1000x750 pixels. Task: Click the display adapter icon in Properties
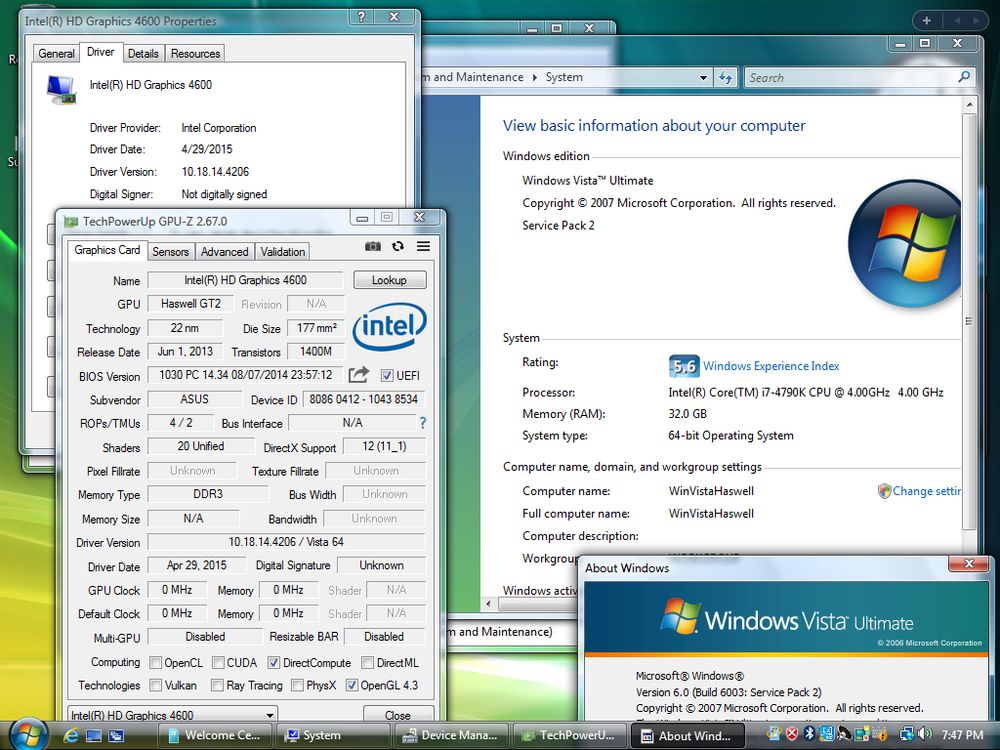pyautogui.click(x=62, y=90)
